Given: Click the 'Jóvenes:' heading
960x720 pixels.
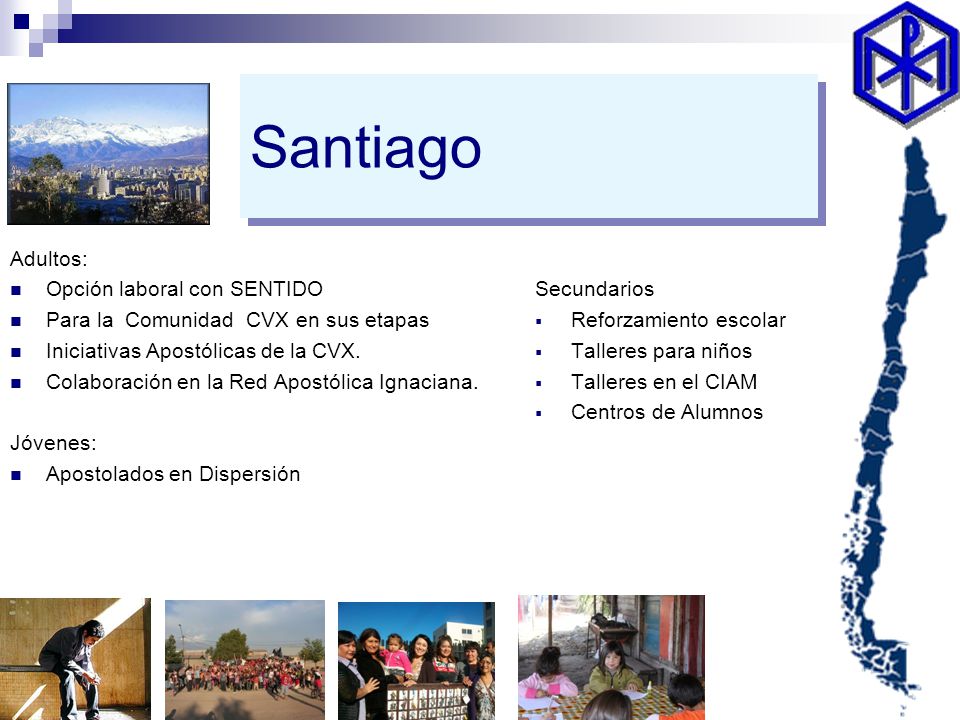Looking at the screenshot, I should pos(53,443).
